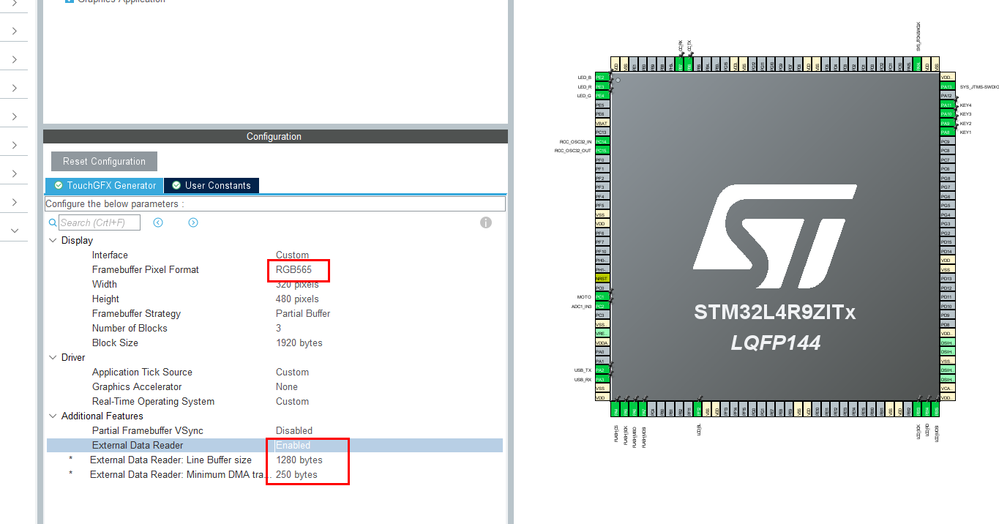Screen dimensions: 999x524
Task: Select the bottom pin labeled FLASH_SCK
Action: click(x=624, y=409)
